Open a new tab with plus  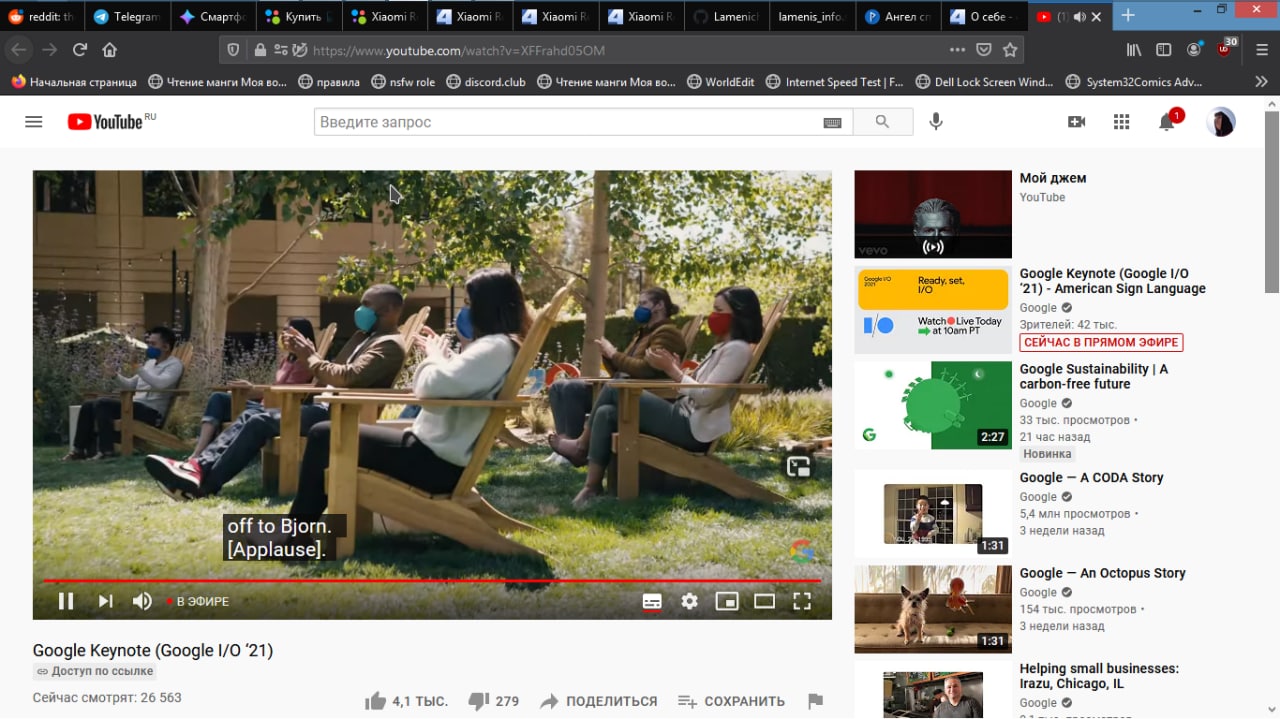click(1127, 16)
